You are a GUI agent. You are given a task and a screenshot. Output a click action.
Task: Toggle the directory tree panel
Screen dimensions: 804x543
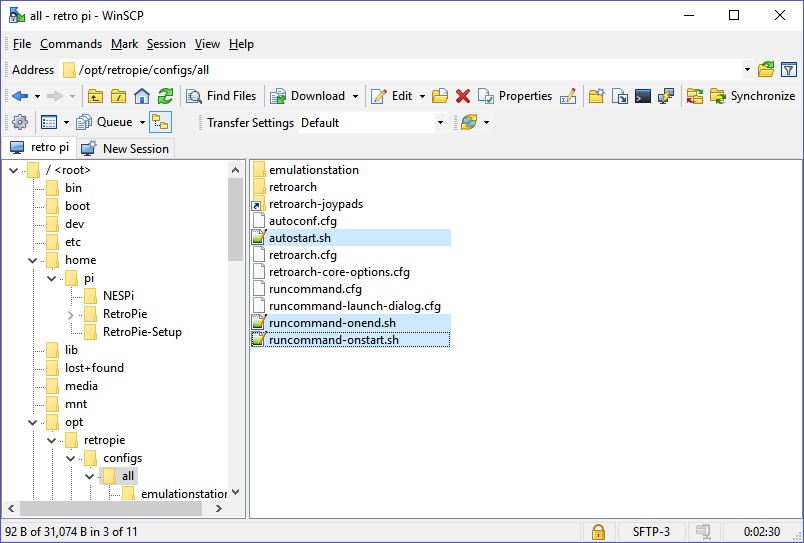[160, 123]
